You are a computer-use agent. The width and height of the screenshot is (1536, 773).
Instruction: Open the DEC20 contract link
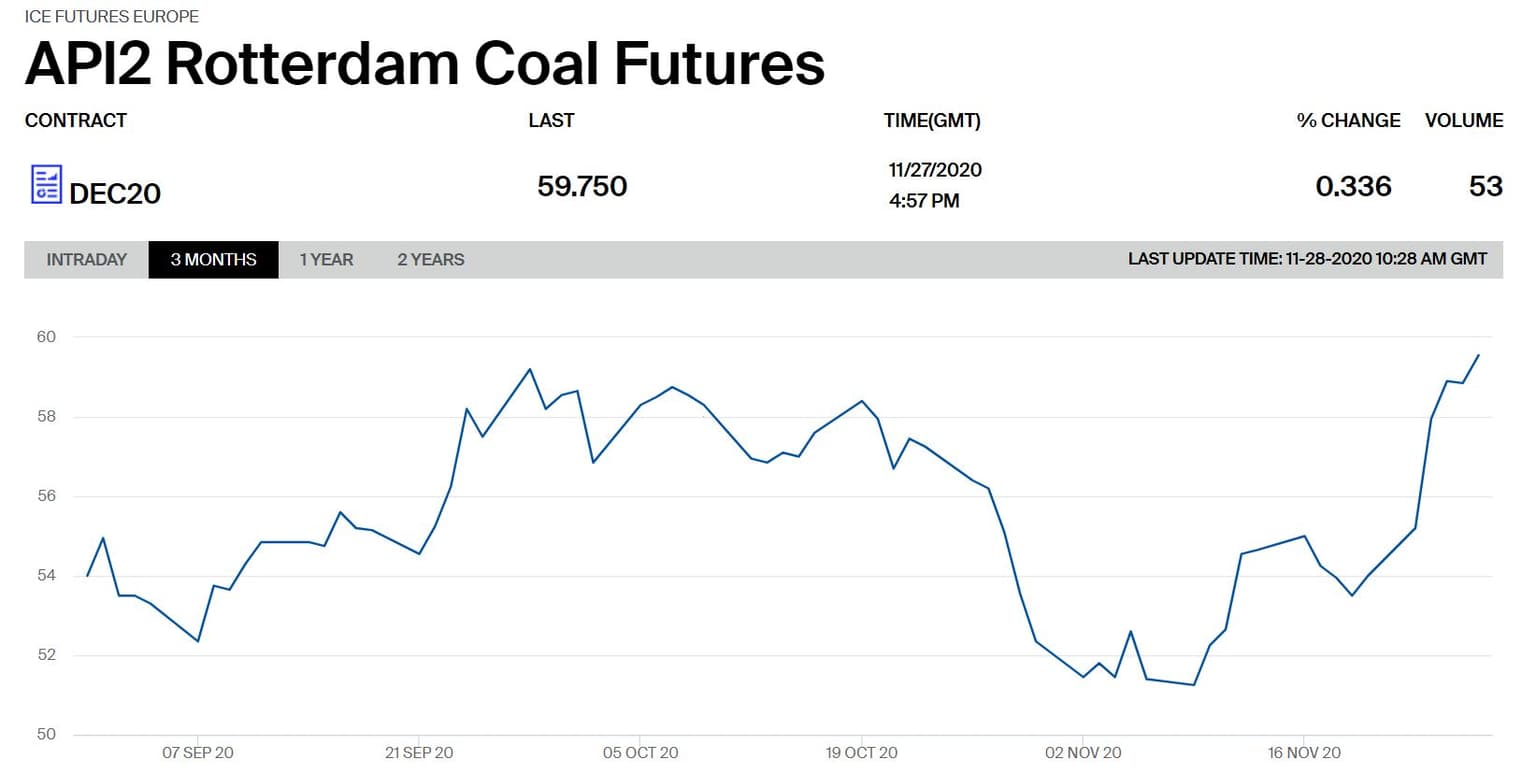(x=115, y=193)
